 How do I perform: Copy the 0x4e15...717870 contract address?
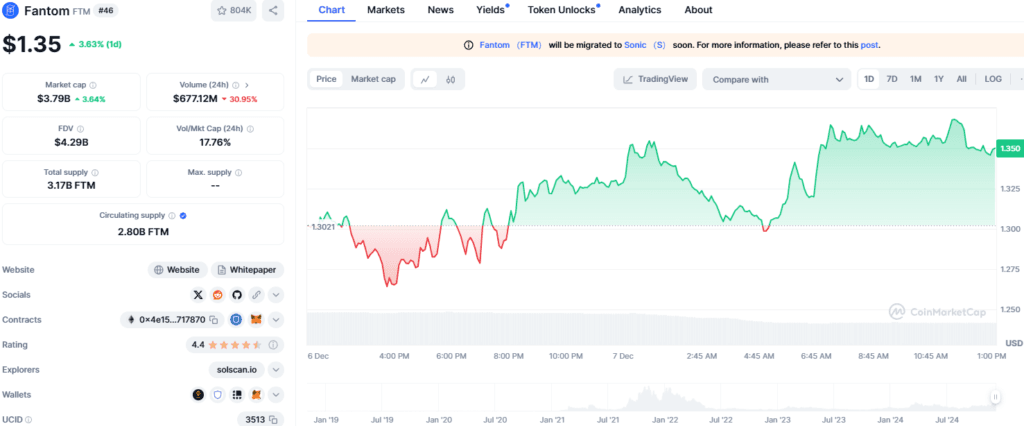pos(214,320)
